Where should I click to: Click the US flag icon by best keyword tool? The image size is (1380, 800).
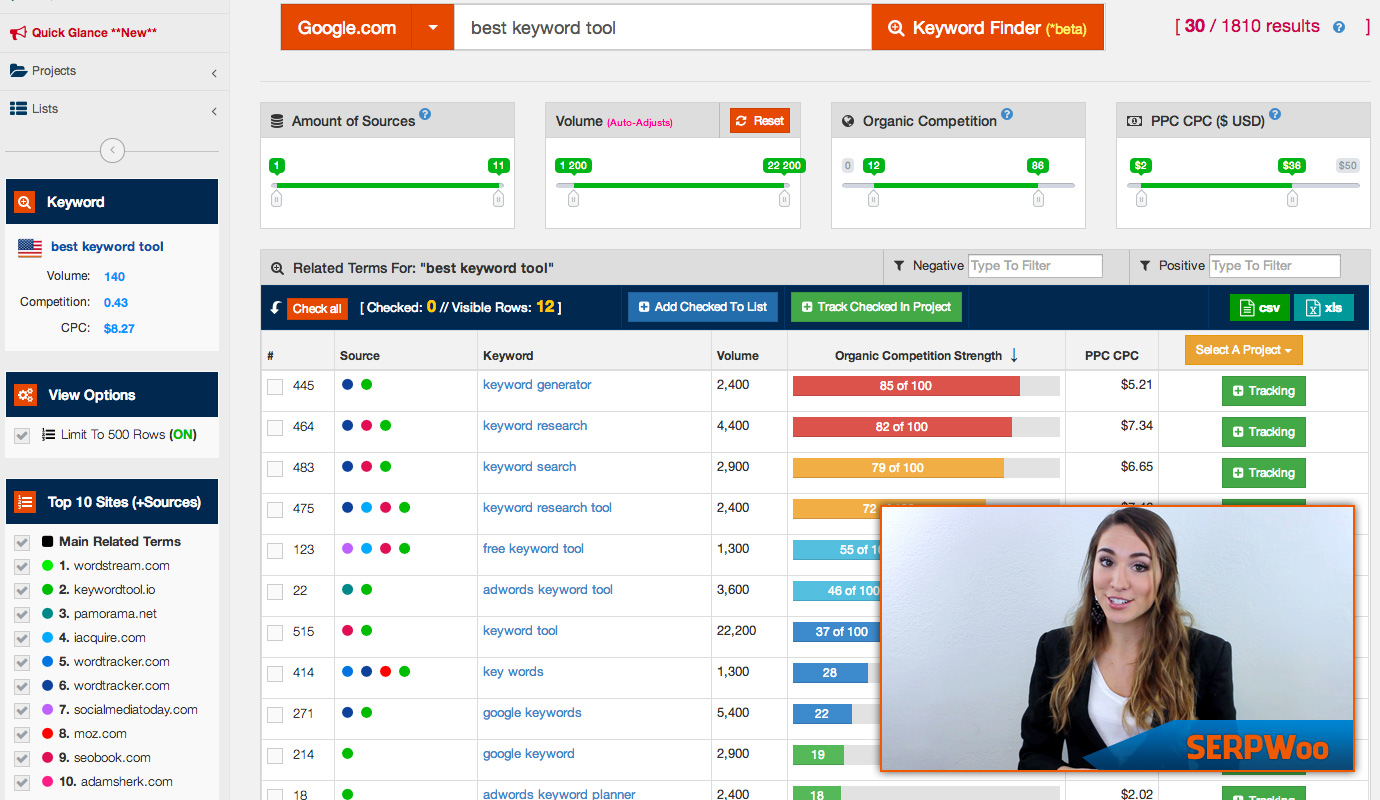(30, 247)
